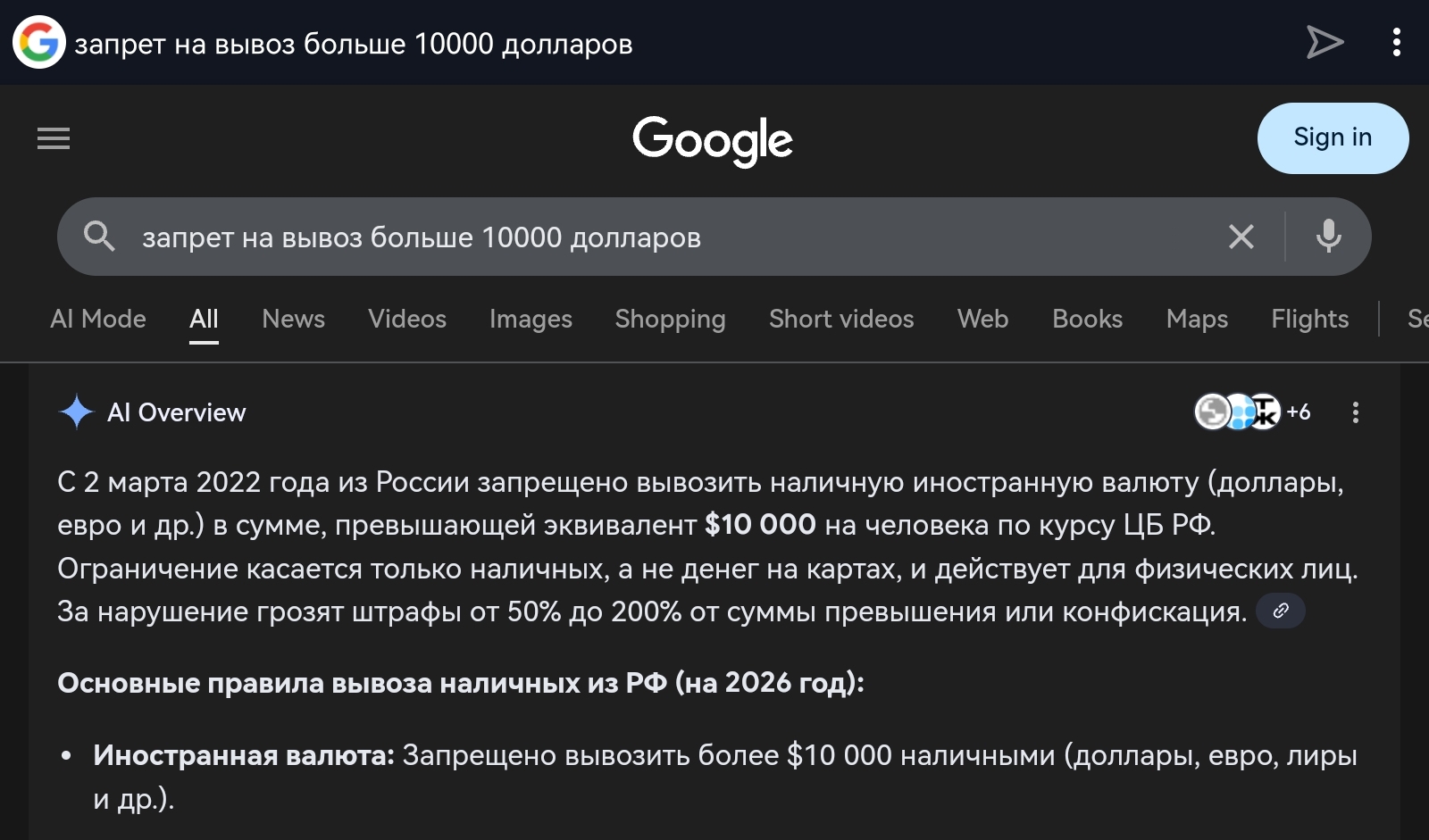Open the three-dot overflow menu in top bar
The height and width of the screenshot is (840, 1429).
[1397, 42]
